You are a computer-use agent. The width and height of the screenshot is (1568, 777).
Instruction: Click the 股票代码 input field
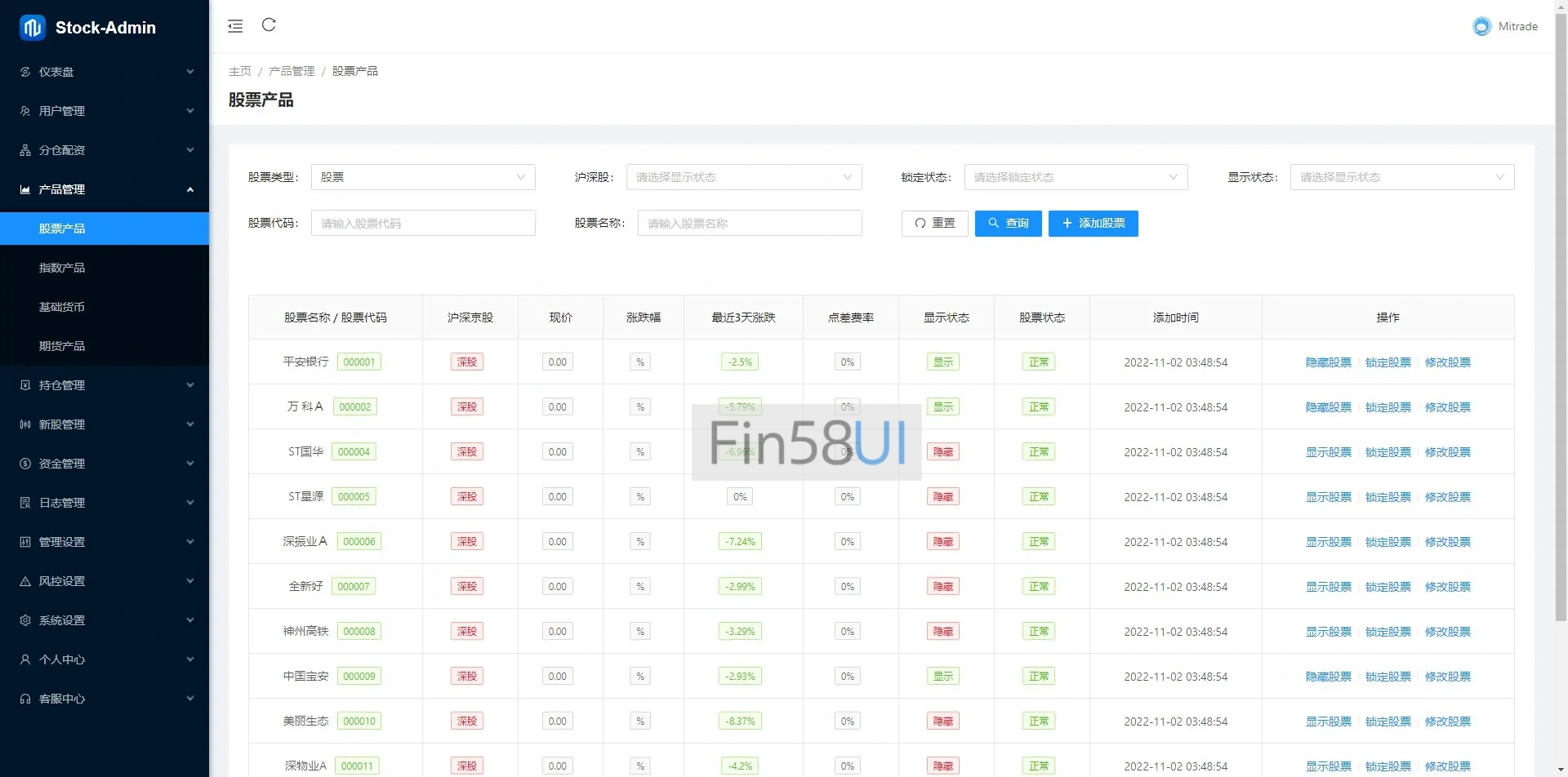coord(423,224)
